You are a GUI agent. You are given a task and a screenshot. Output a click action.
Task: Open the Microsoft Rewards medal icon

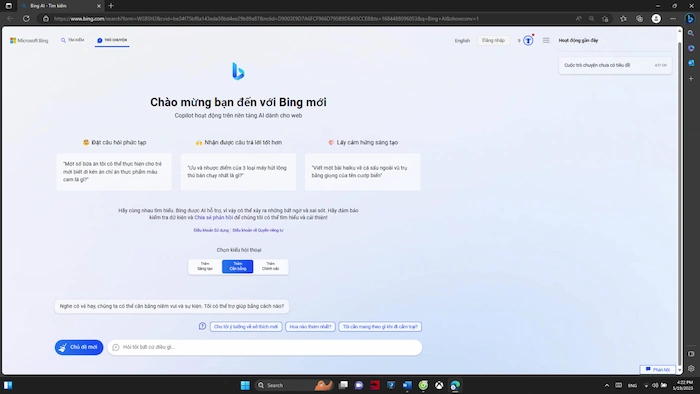tap(528, 41)
